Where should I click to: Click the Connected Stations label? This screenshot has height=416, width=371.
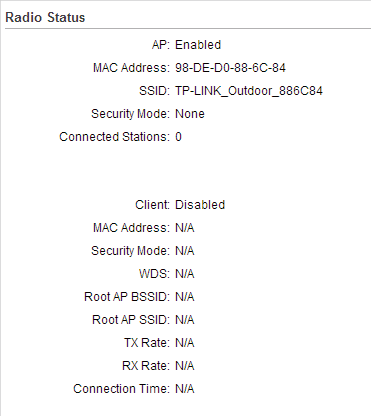(x=114, y=137)
